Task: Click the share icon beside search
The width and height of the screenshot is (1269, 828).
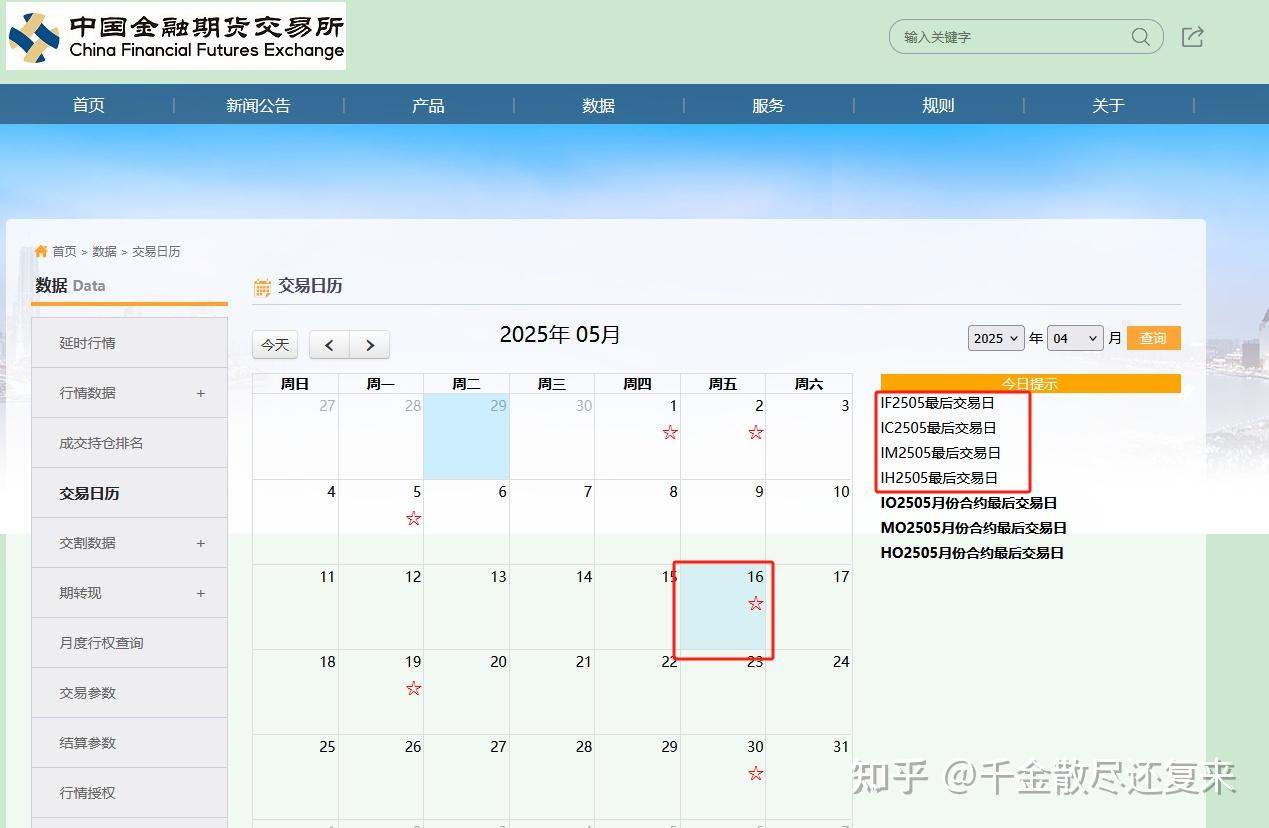Action: pyautogui.click(x=1192, y=37)
